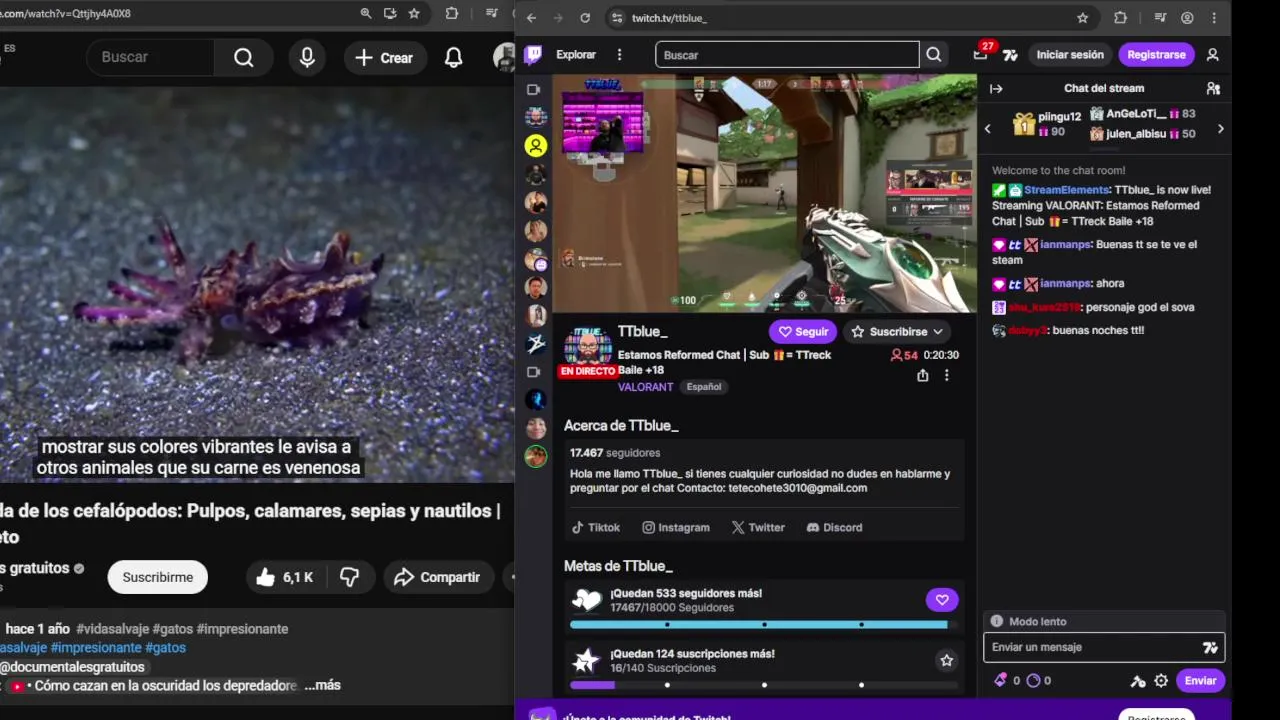Click the #vidasalvaje hashtag on YouTube
The image size is (1280, 720).
[112, 629]
